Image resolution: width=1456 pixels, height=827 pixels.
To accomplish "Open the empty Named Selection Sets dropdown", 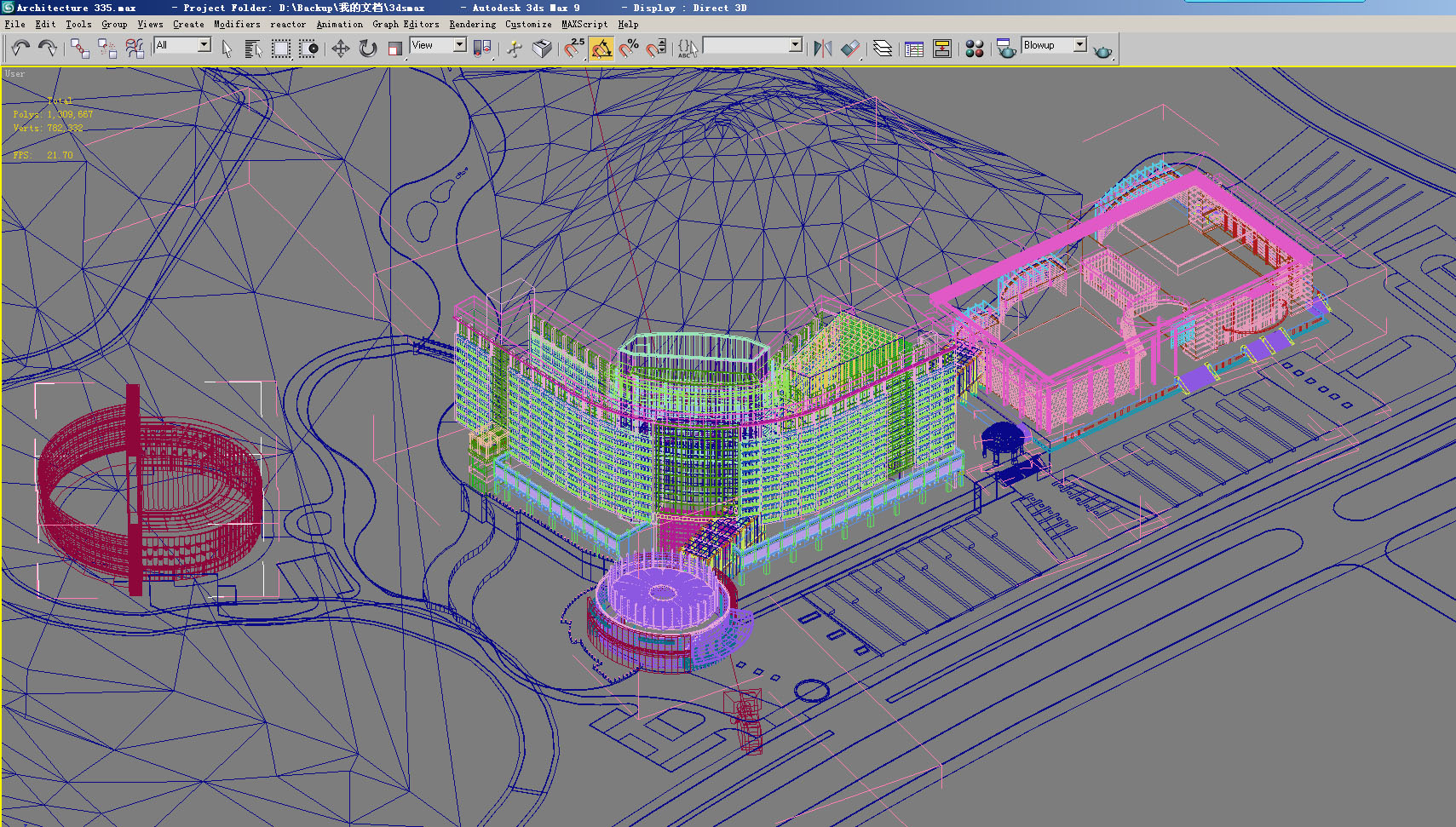I will pos(753,45).
